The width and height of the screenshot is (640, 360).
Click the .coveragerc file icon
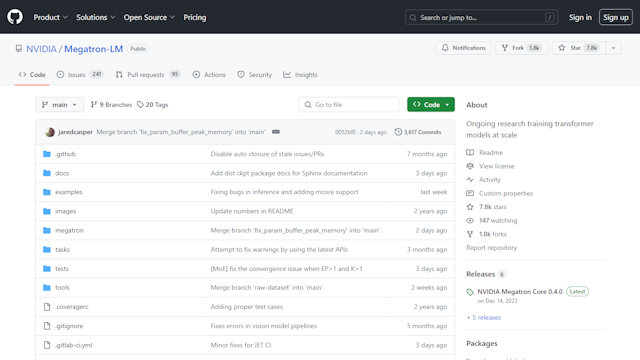tap(47, 307)
